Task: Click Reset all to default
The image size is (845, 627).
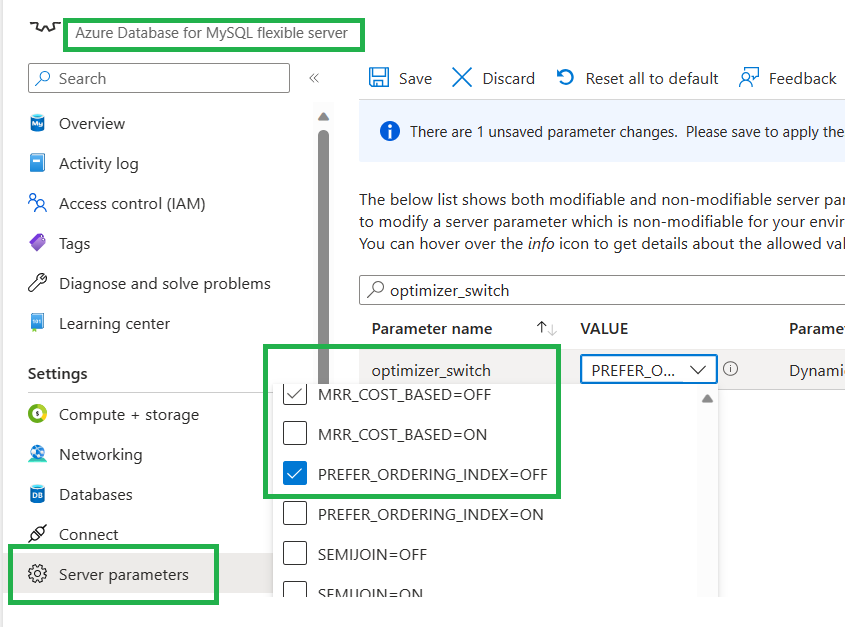Action: pos(636,78)
